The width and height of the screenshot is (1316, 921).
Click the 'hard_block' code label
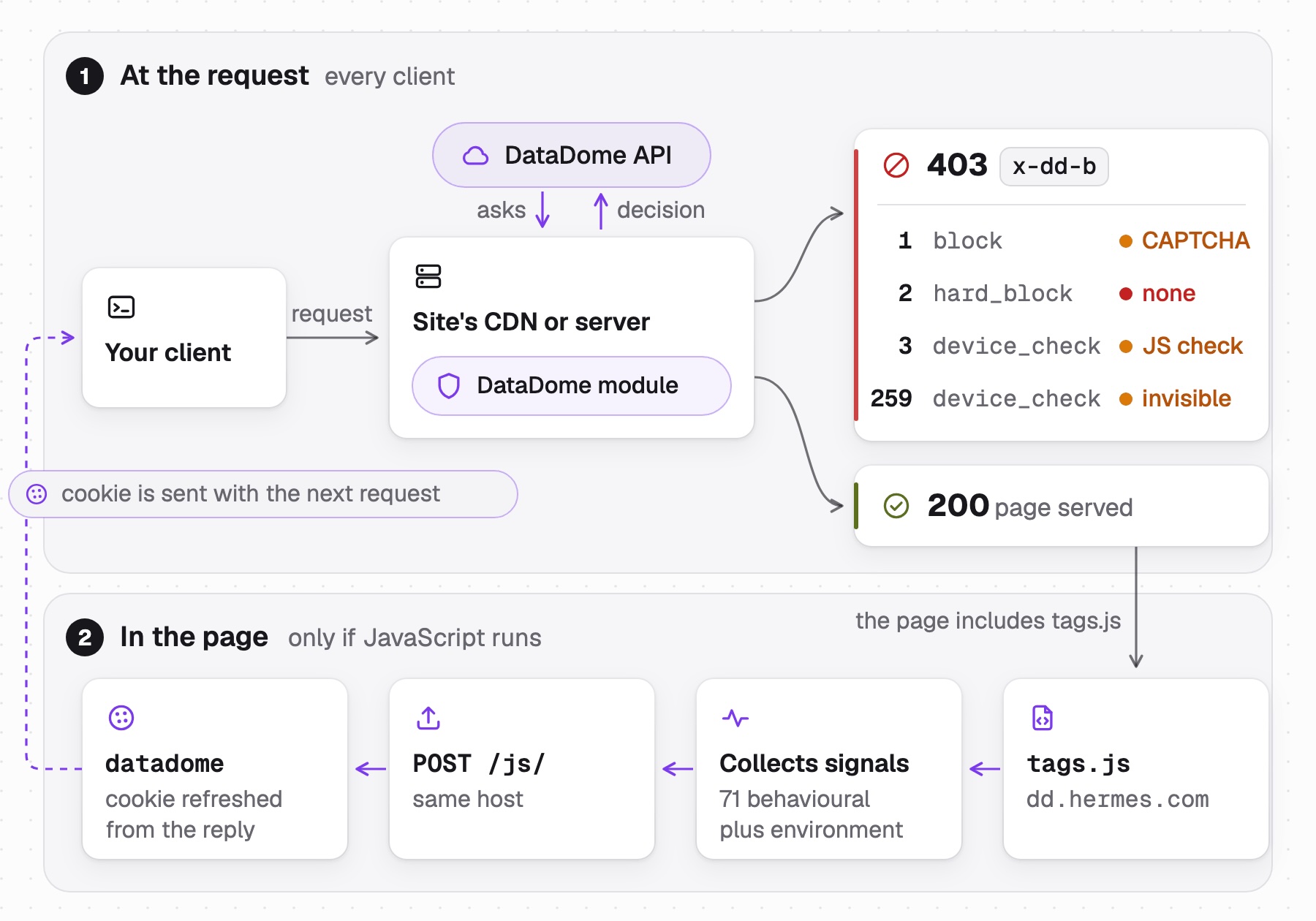[1002, 294]
